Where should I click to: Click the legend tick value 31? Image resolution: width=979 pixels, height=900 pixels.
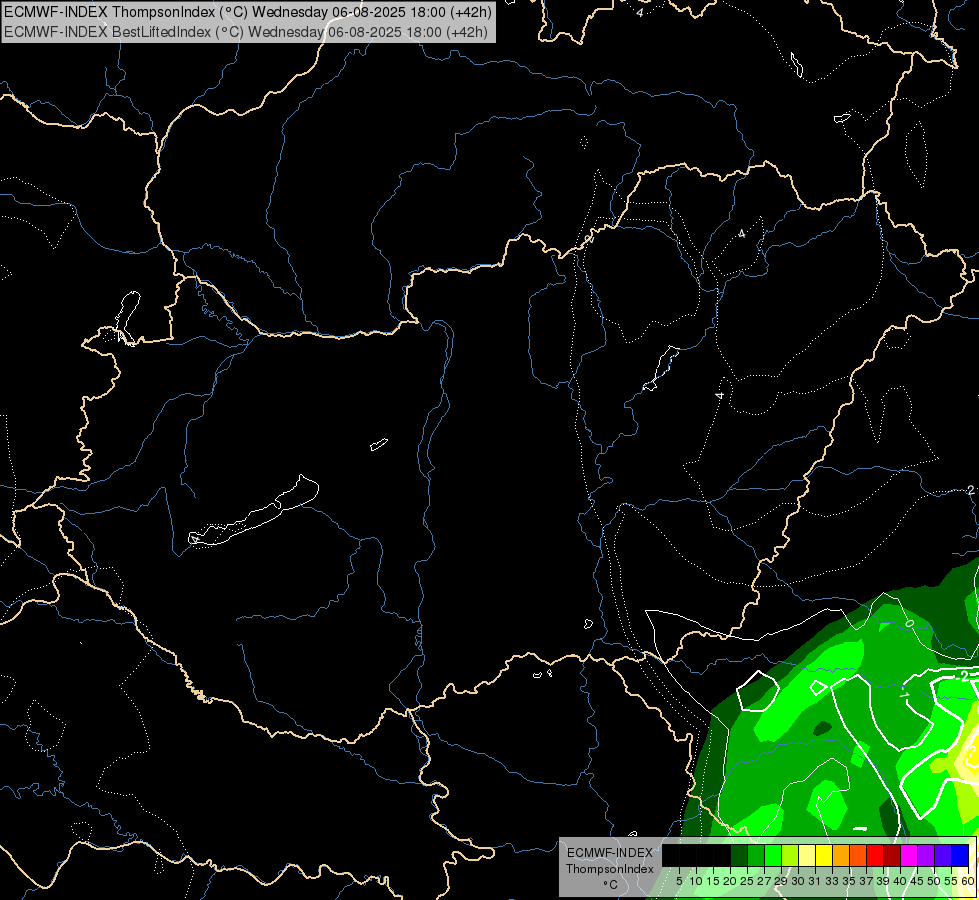pyautogui.click(x=815, y=881)
